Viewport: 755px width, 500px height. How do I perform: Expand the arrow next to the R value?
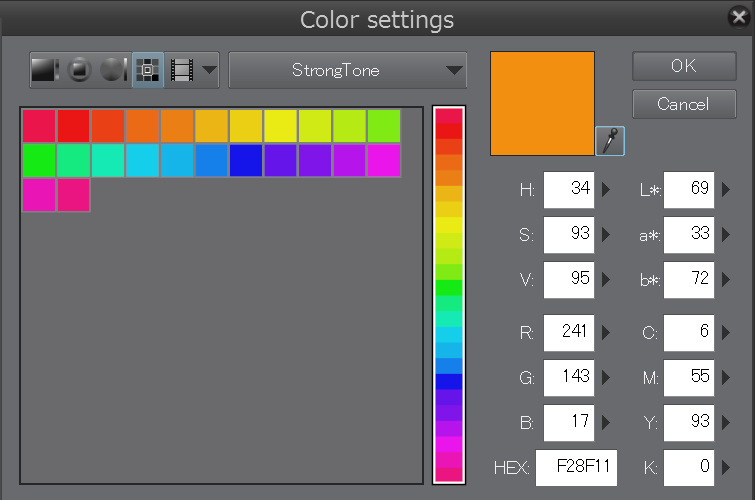coord(606,332)
